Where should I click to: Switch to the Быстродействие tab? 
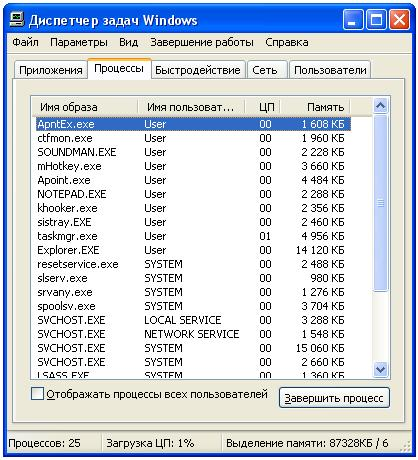click(x=198, y=70)
